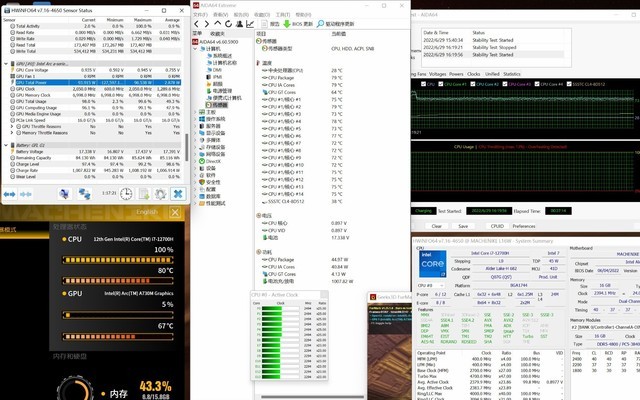Refresh the AIDA64 page
Screen dimensions: 640x400
pyautogui.click(x=229, y=24)
